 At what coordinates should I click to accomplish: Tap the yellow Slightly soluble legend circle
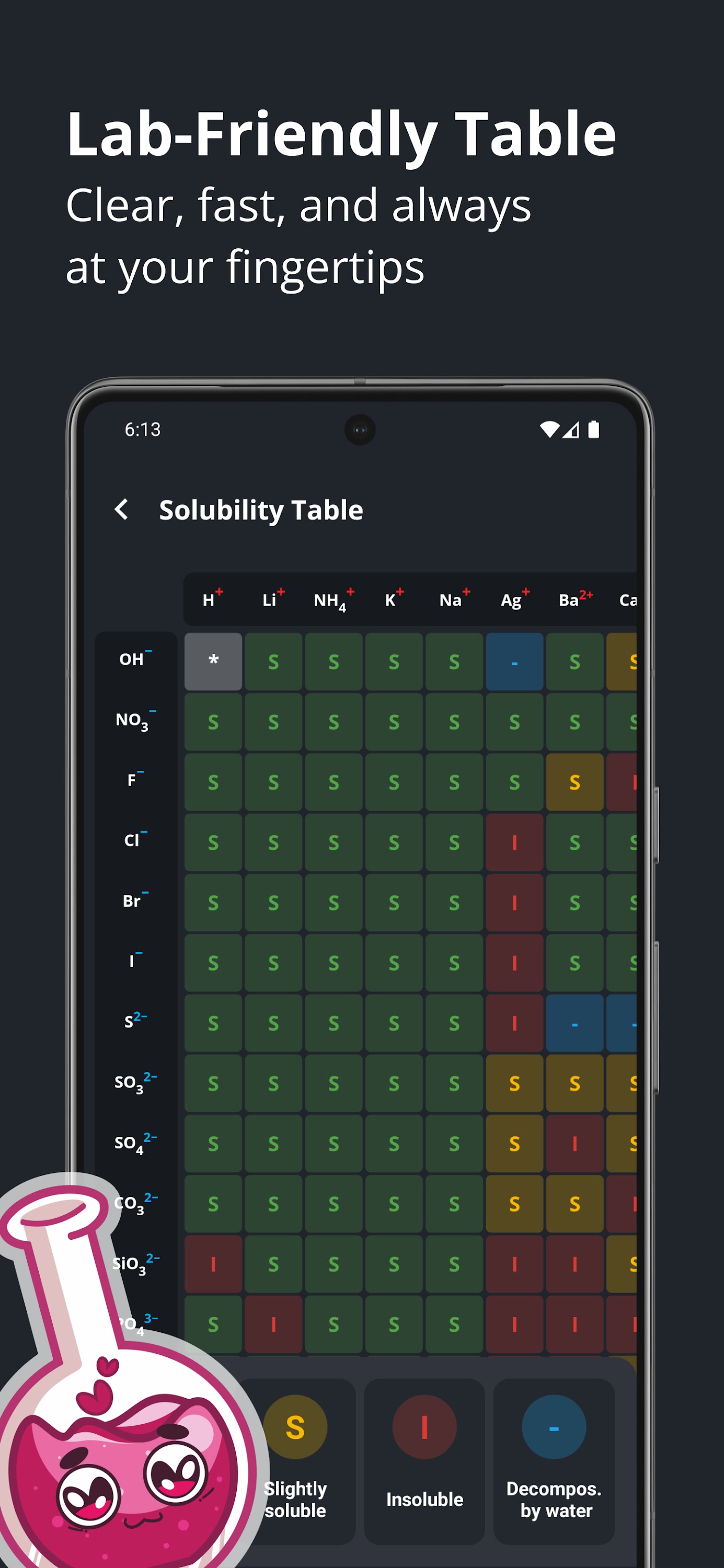[295, 1427]
